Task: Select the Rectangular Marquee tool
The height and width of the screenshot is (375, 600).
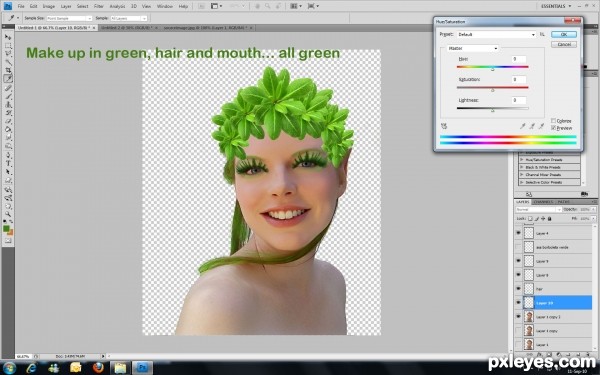Action: [8, 46]
